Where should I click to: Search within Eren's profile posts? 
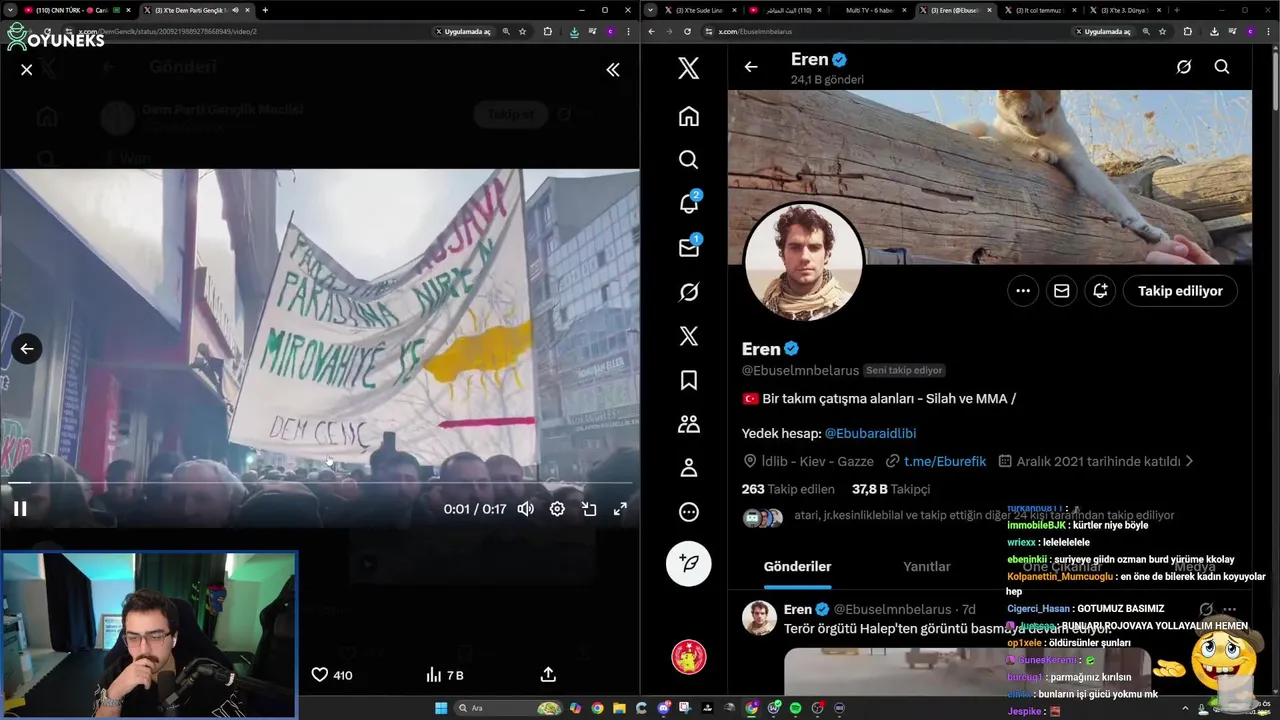[1222, 67]
